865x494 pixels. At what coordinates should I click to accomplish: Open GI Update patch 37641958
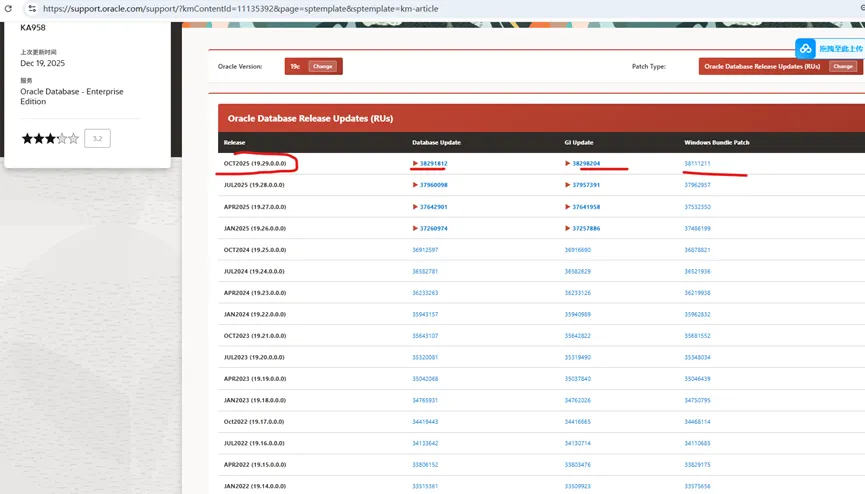(x=586, y=207)
